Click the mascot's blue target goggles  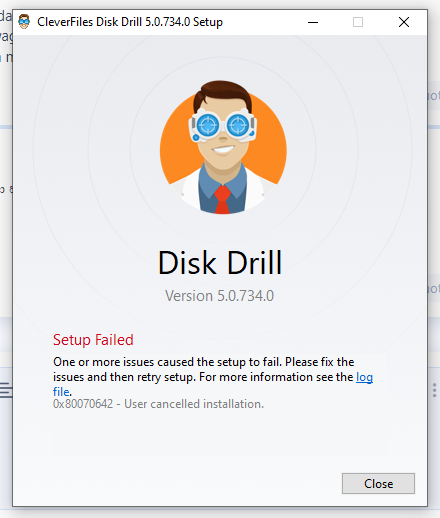222,126
